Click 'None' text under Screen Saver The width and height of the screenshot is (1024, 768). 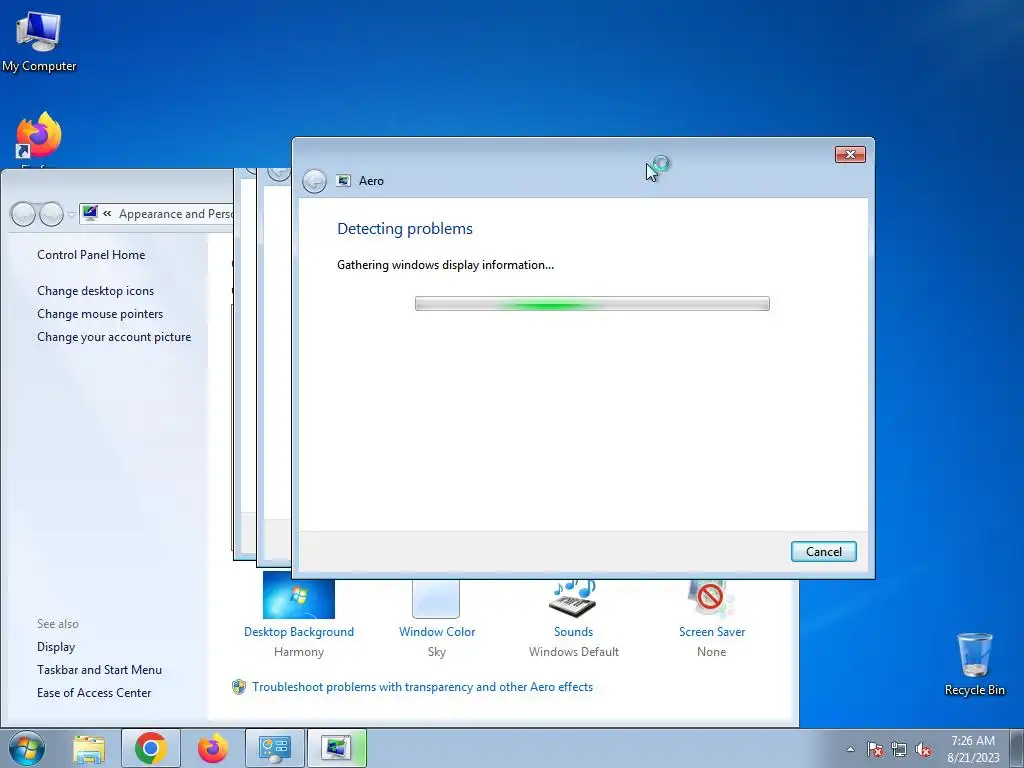pos(712,652)
